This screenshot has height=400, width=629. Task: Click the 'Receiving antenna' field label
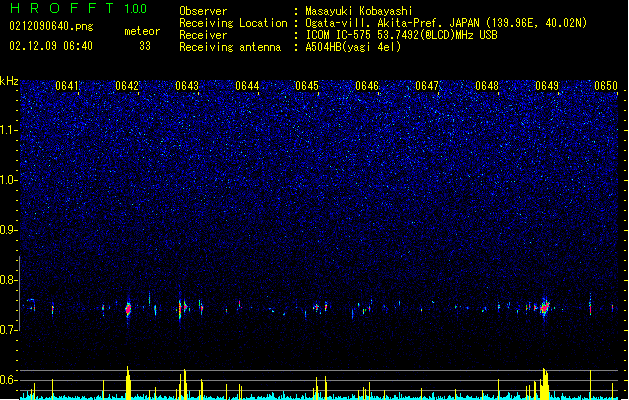click(230, 47)
